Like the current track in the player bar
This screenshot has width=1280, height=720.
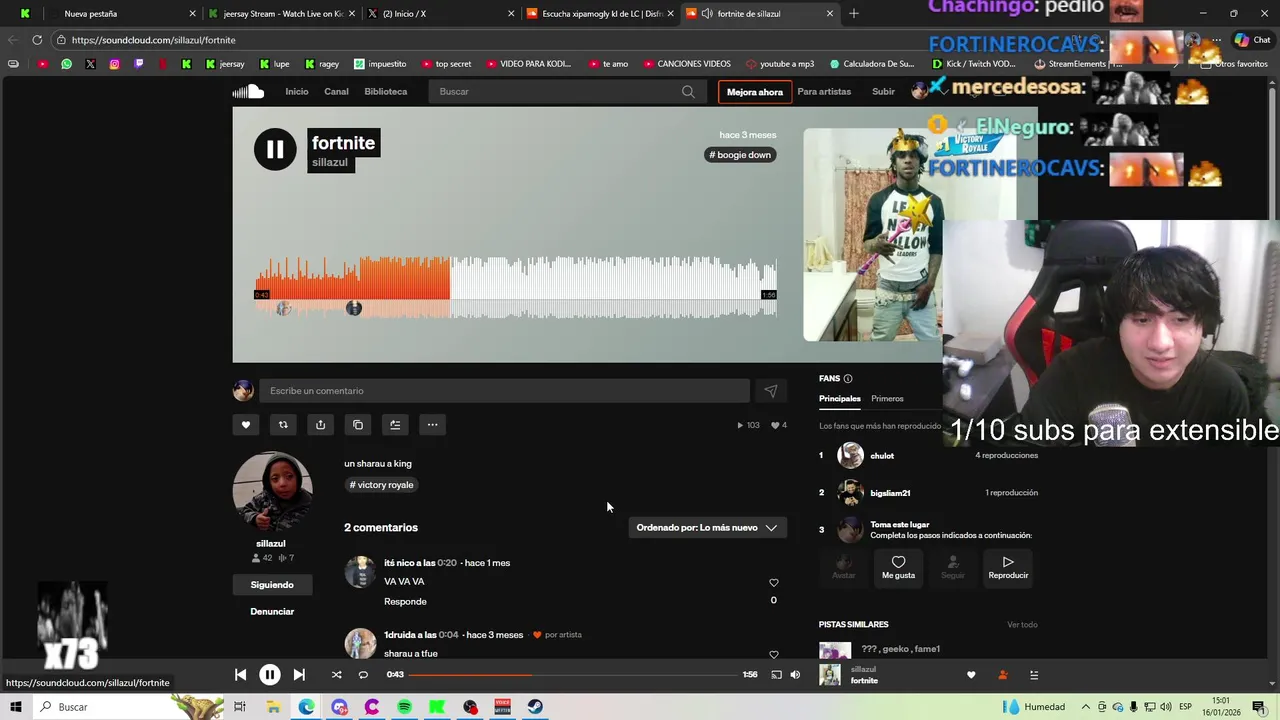tap(971, 675)
